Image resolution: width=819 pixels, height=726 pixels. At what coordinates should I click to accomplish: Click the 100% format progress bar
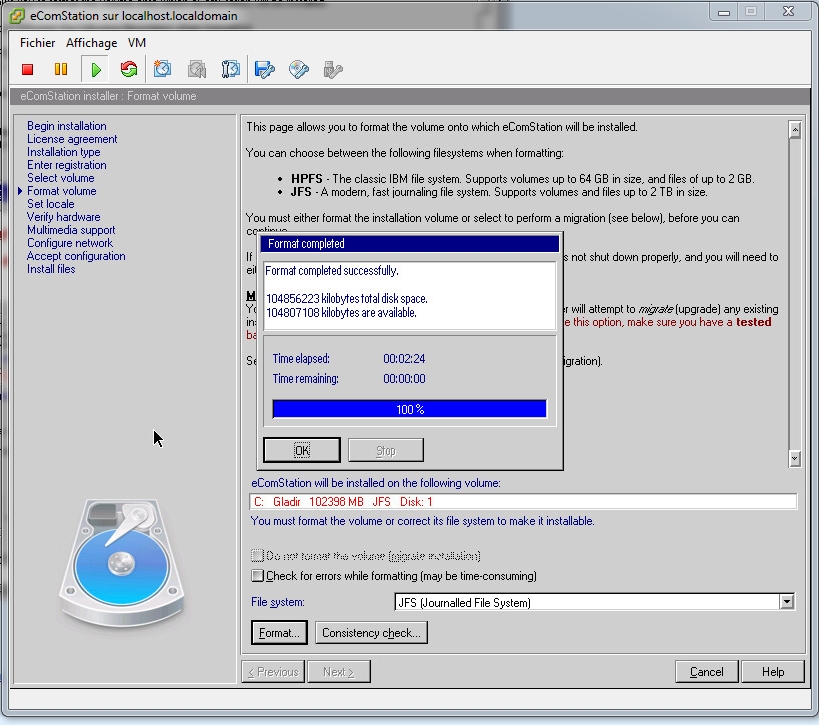coord(409,409)
